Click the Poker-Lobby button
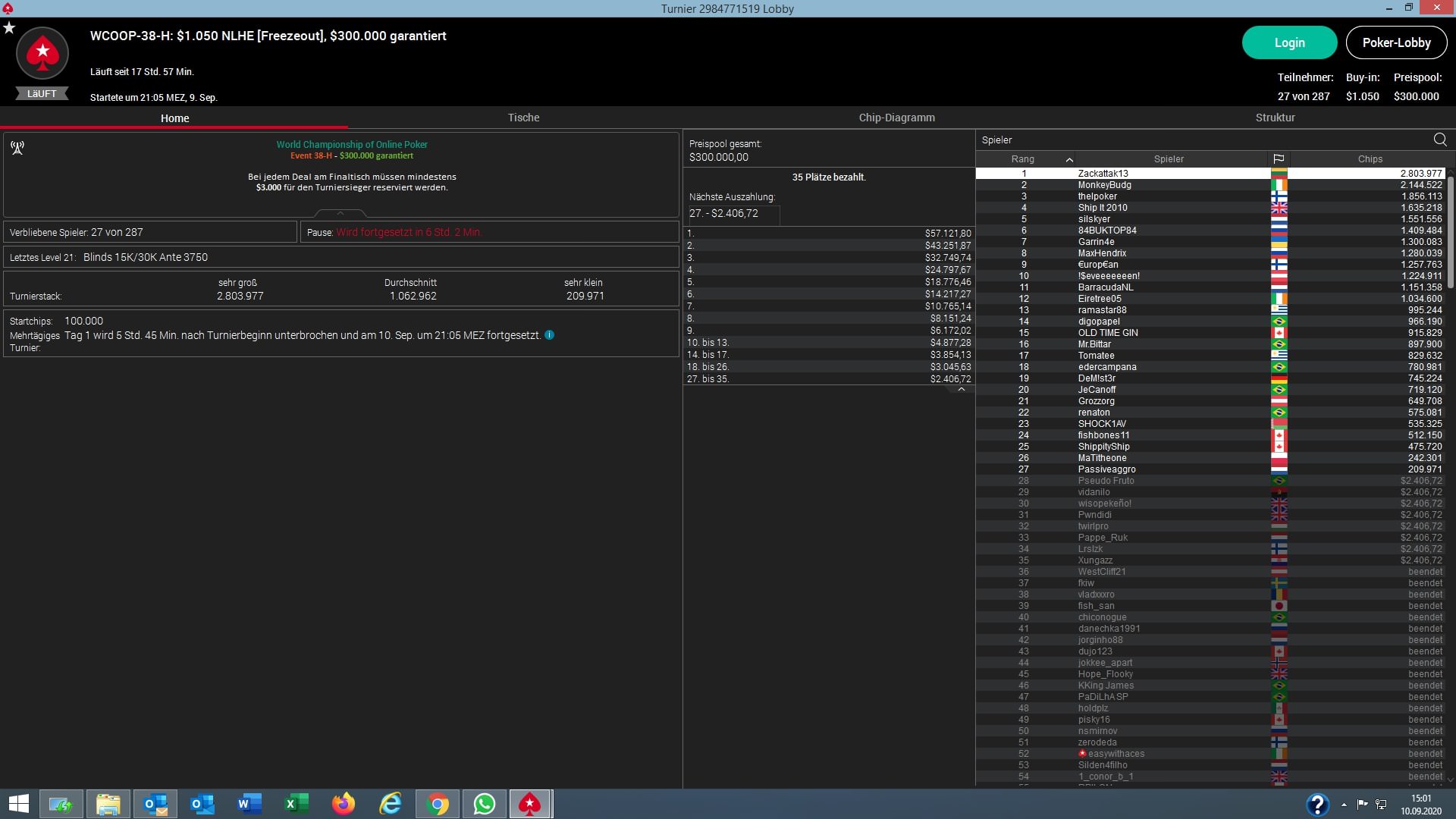The width and height of the screenshot is (1456, 819). tap(1396, 42)
